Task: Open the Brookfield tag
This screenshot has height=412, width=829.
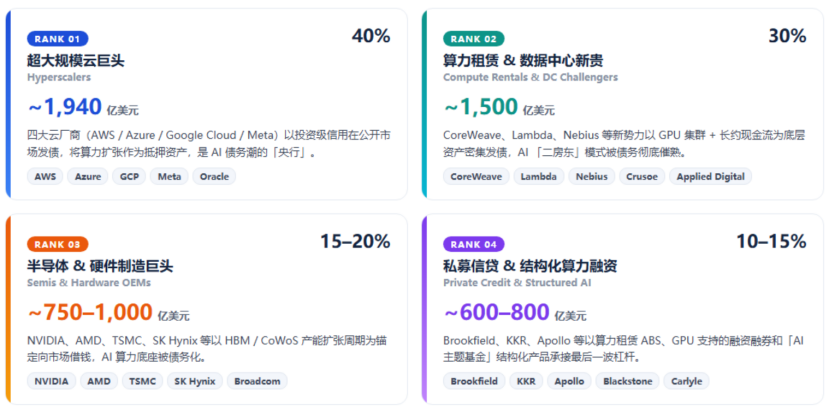Action: 474,381
